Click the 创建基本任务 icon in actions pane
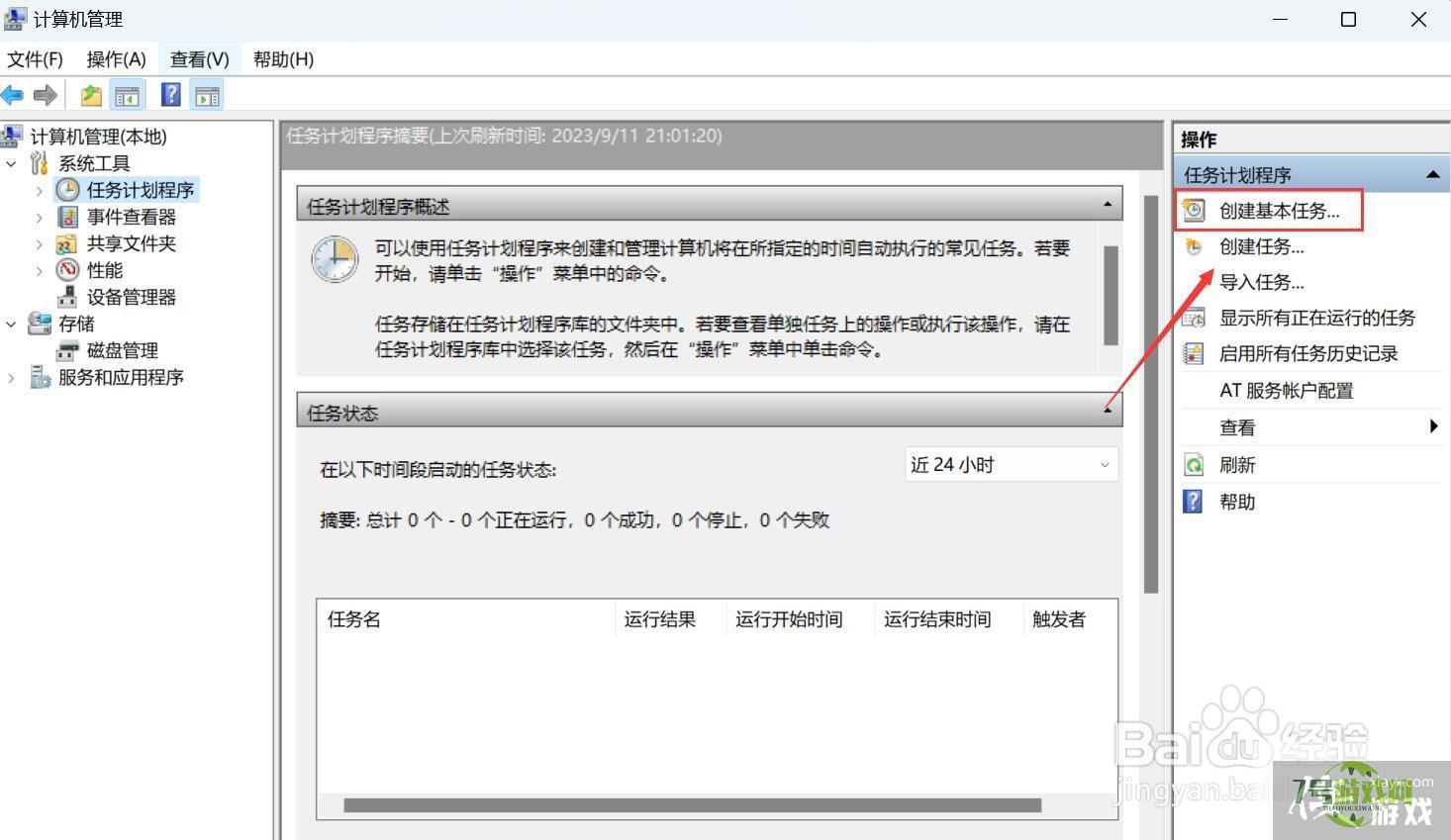The width and height of the screenshot is (1451, 840). 1194,211
